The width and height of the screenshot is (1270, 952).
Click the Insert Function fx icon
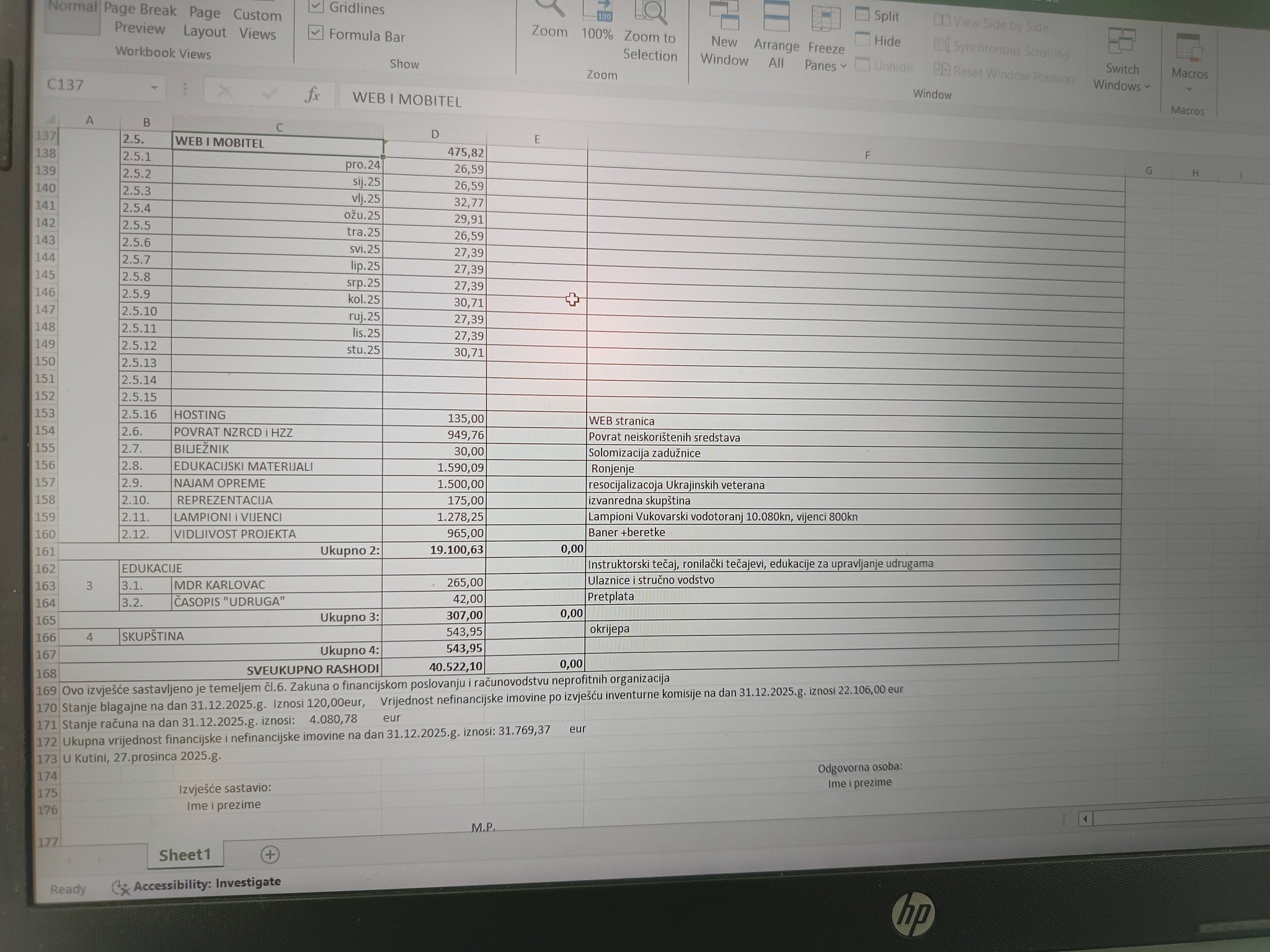pos(313,95)
